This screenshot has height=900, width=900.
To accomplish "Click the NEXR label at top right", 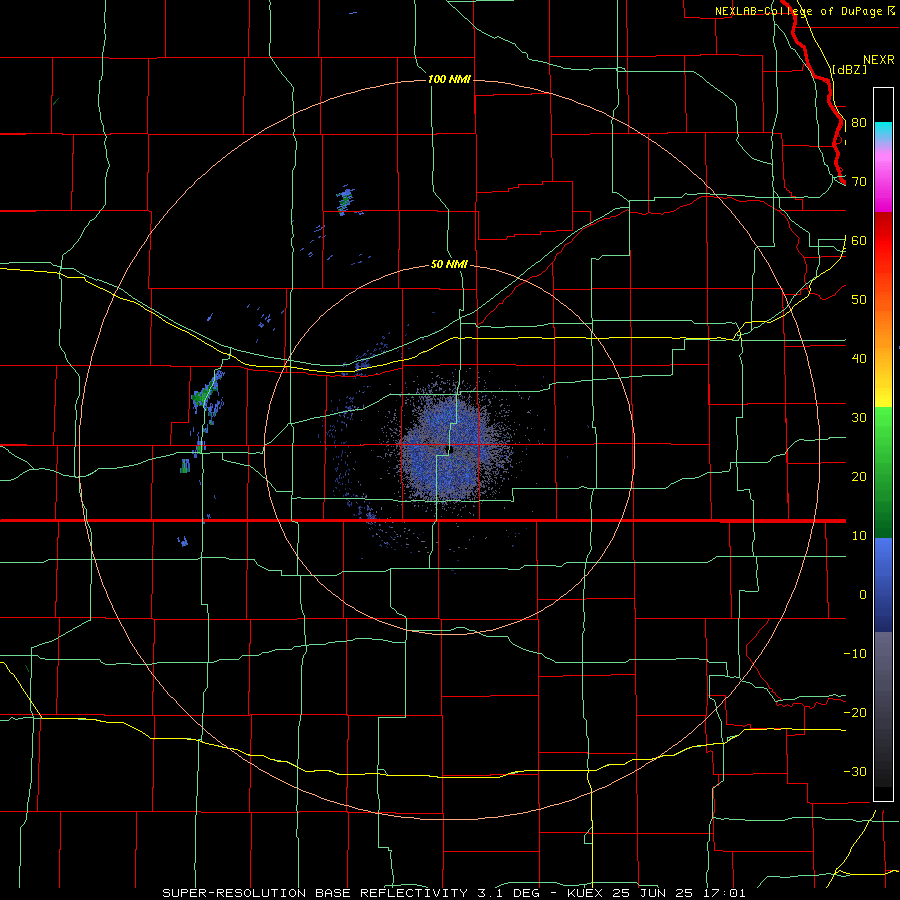I will [x=879, y=60].
